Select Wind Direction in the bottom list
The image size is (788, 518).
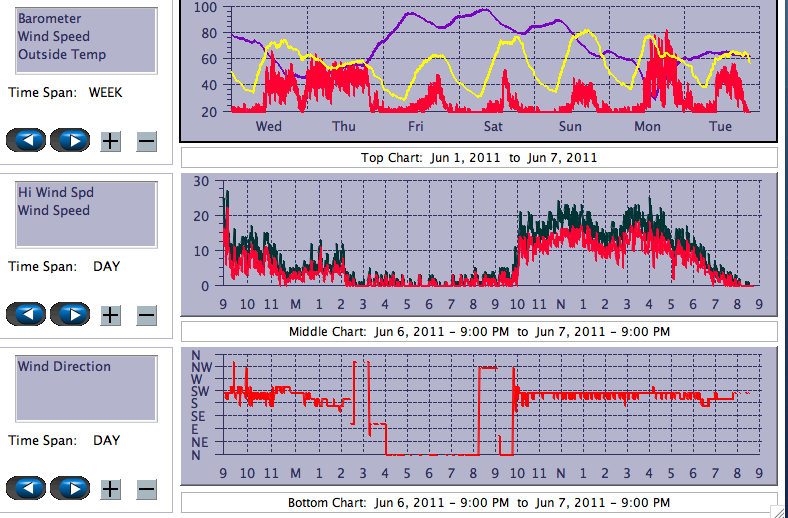tap(64, 367)
